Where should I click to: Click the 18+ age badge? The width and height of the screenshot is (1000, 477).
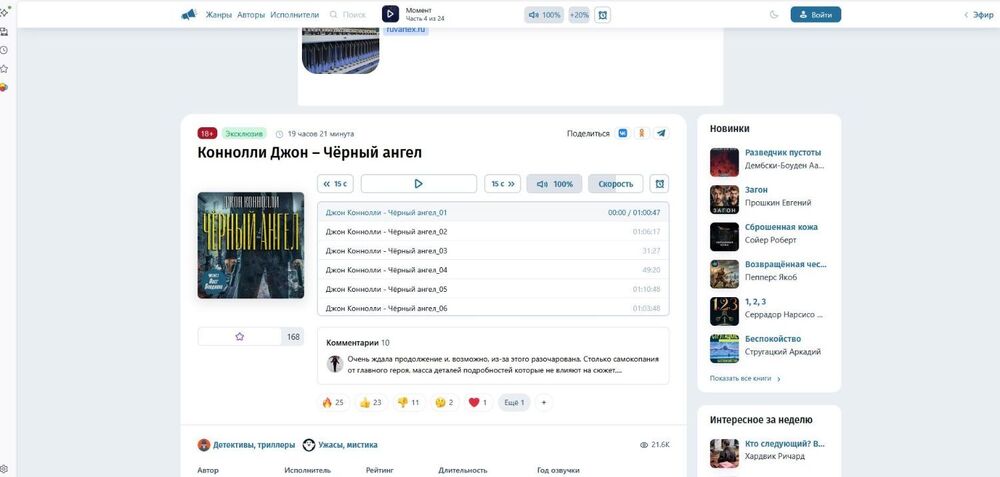click(207, 133)
